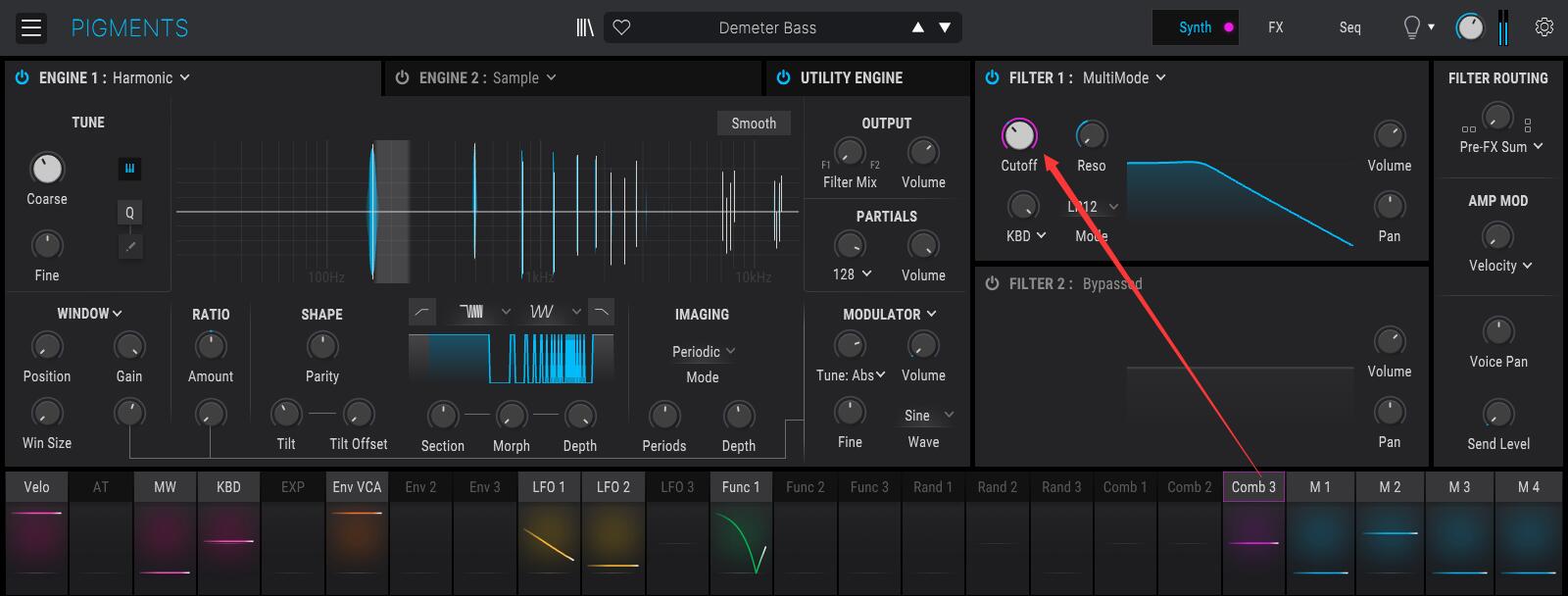Toggle Engine 1 power button

click(22, 77)
